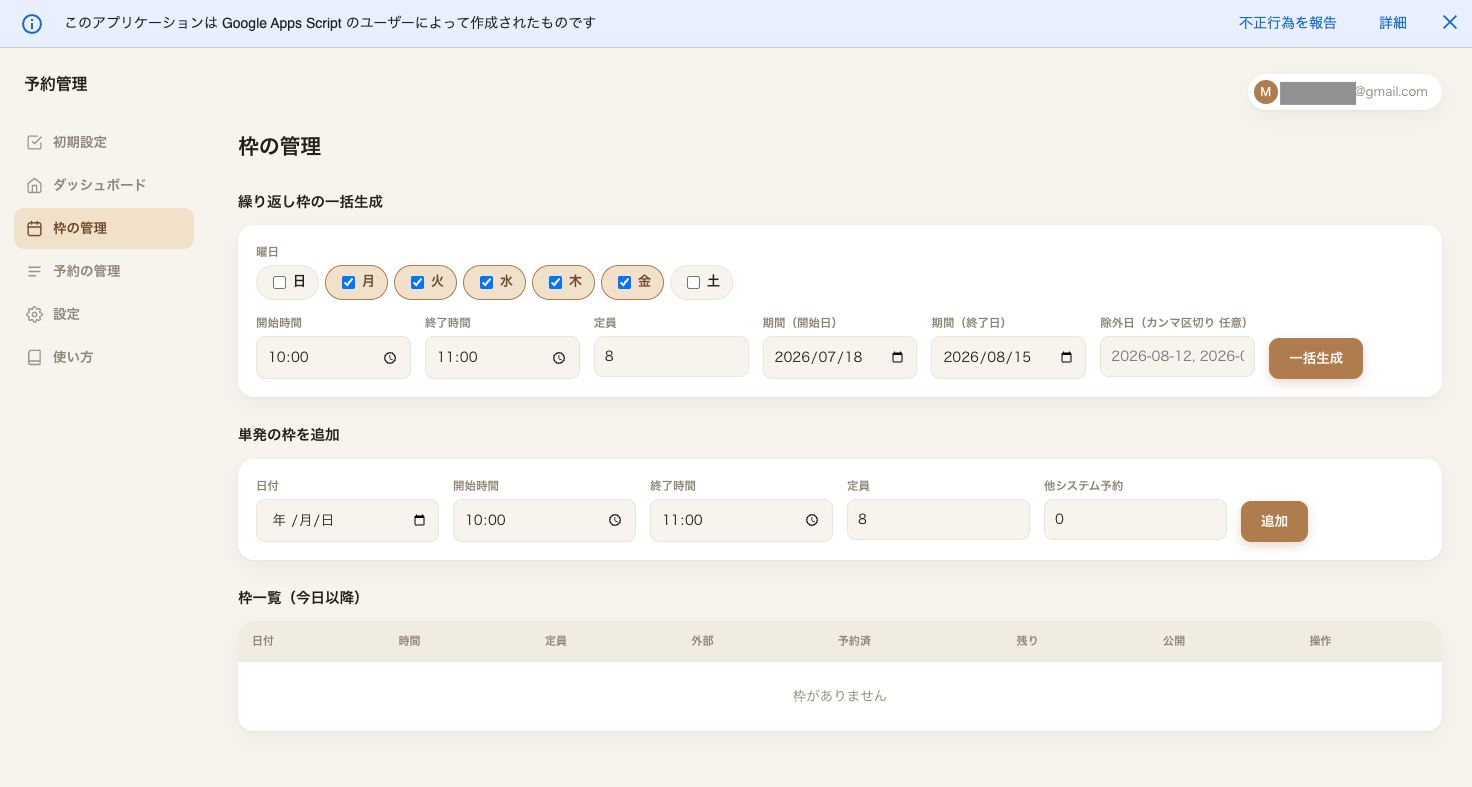
Task: Click the 2026/08/15 end date value
Action: pyautogui.click(x=987, y=357)
